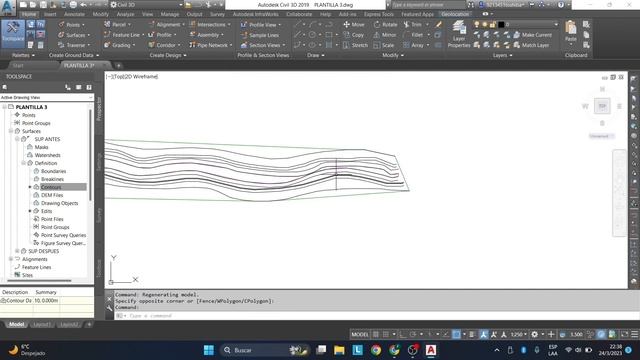Switch to the Annotate ribbon tab

tap(74, 14)
